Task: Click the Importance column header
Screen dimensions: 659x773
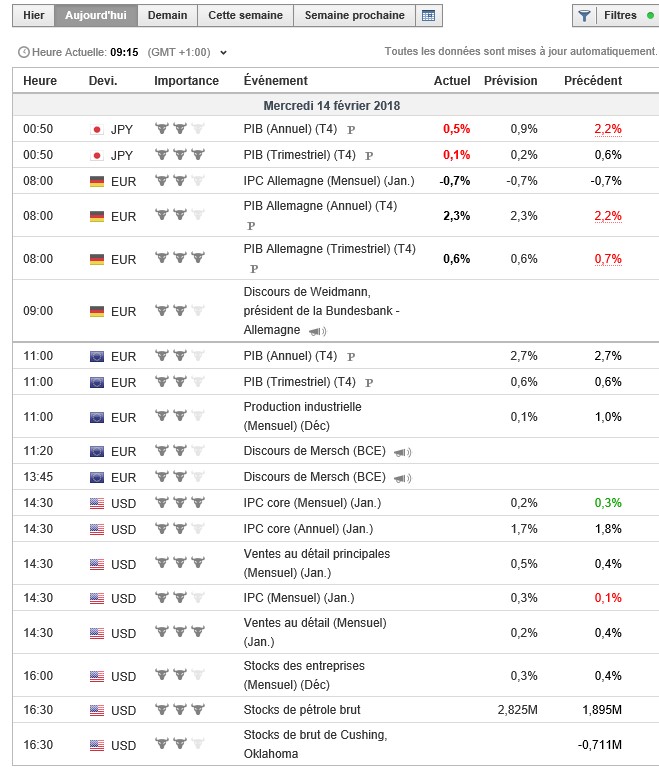Action: pyautogui.click(x=186, y=81)
